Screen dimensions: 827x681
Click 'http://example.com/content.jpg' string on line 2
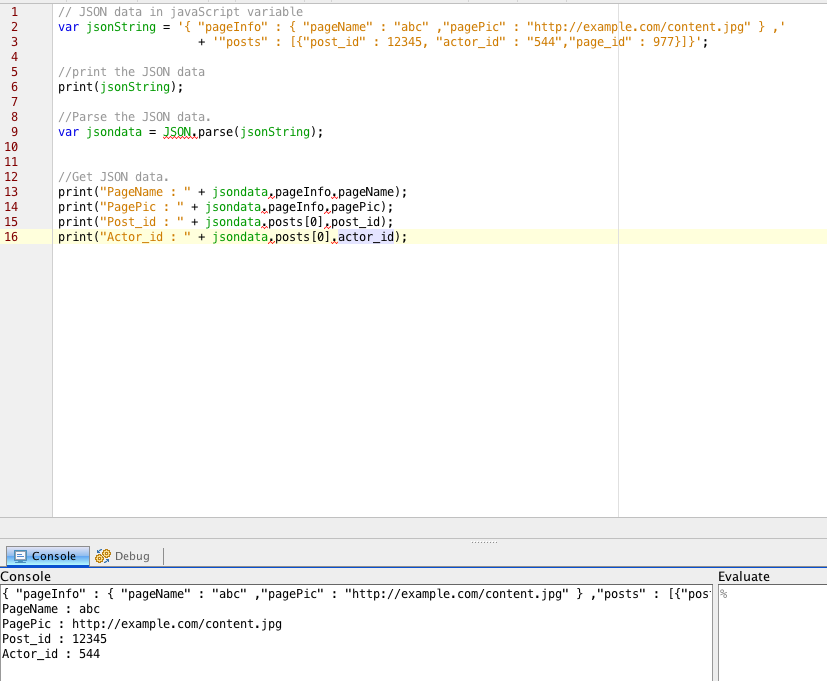pyautogui.click(x=638, y=27)
